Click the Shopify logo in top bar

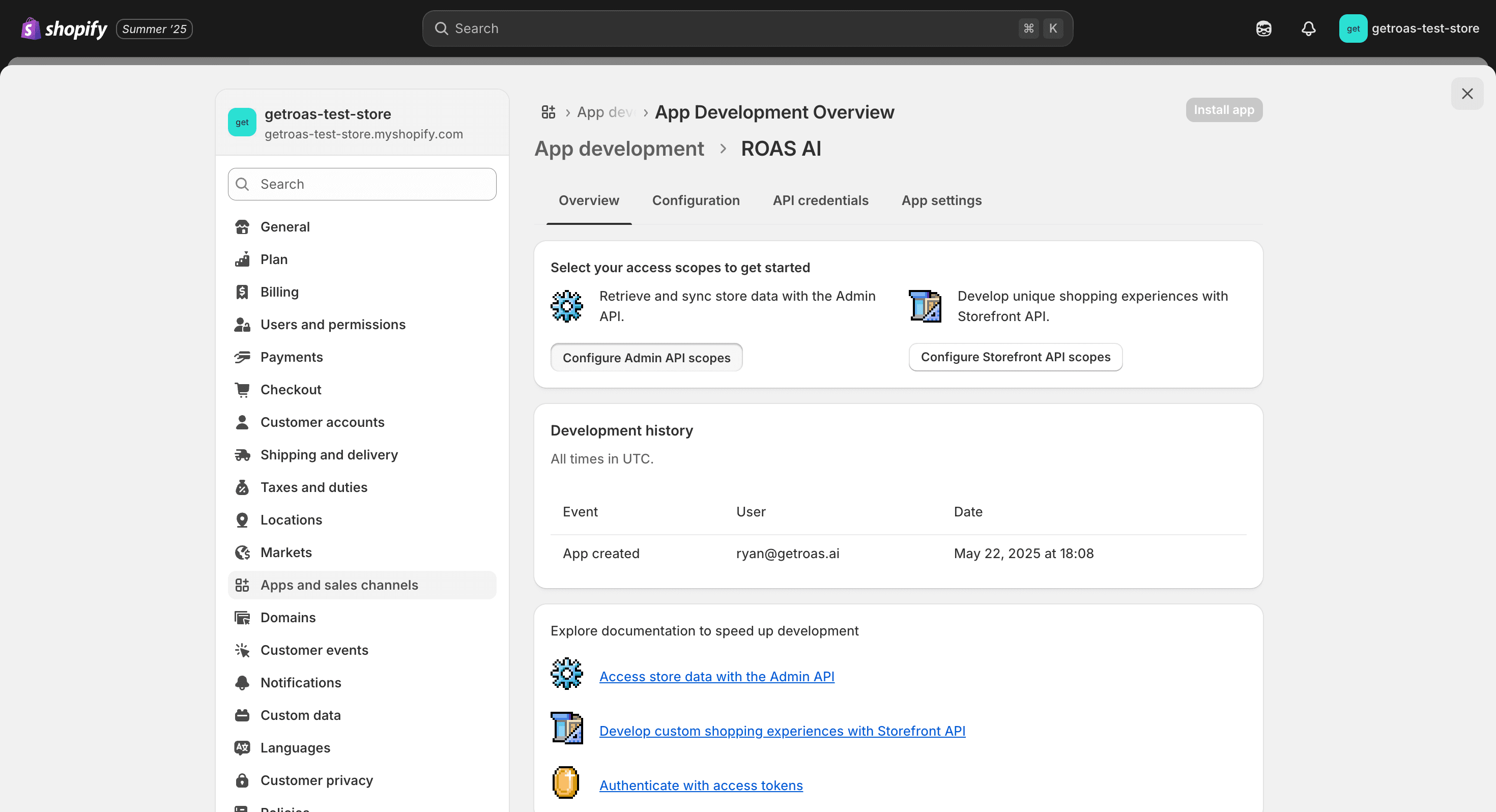coord(64,28)
